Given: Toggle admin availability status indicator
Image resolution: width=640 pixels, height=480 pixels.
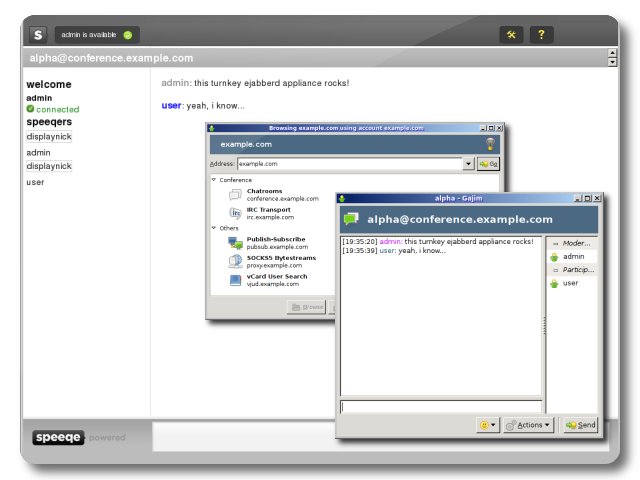Looking at the screenshot, I should (x=128, y=35).
